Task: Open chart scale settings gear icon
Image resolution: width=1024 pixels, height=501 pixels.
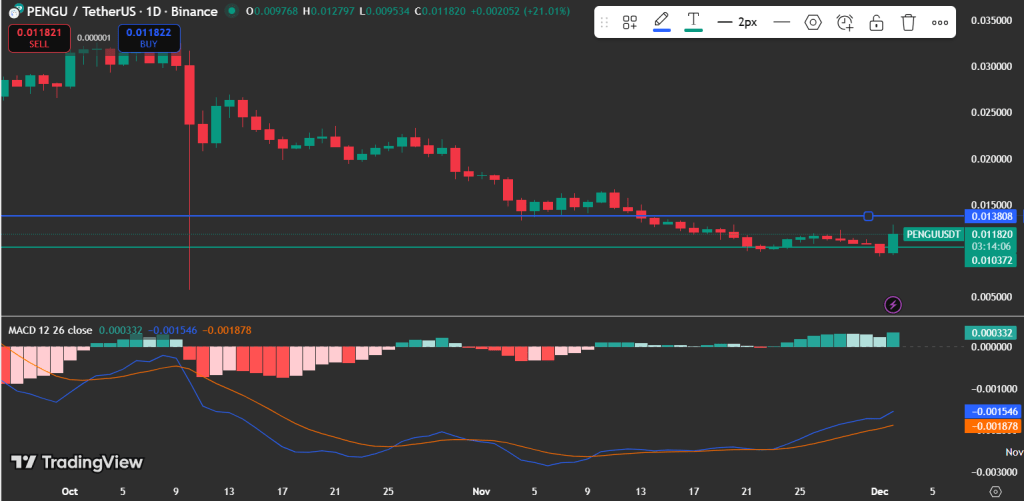Action: coord(995,491)
